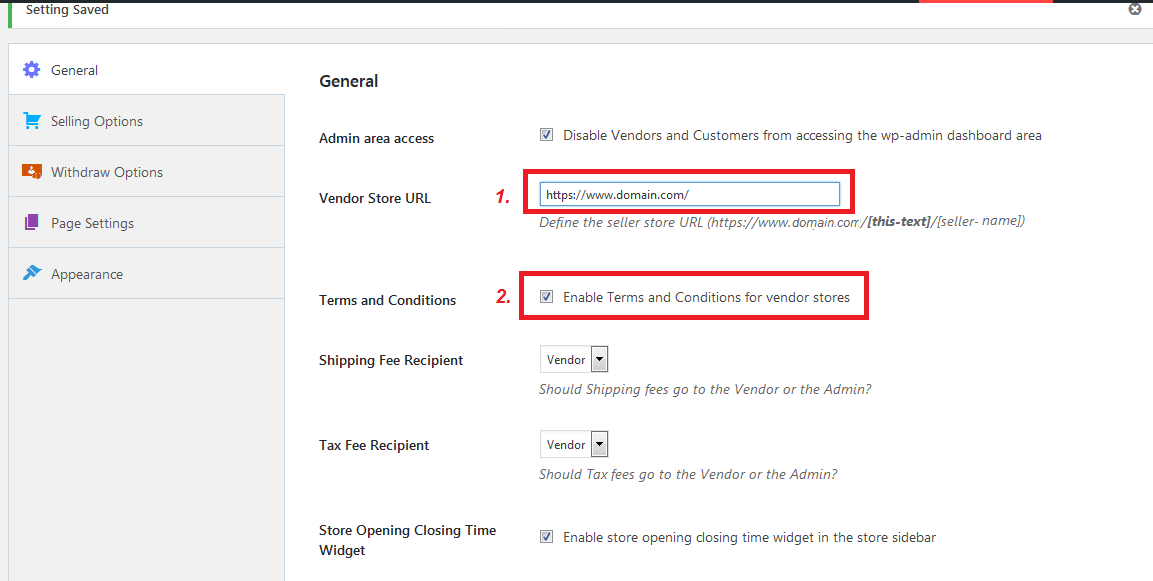The height and width of the screenshot is (581, 1153).
Task: Click the General gear icon
Action: [x=32, y=70]
